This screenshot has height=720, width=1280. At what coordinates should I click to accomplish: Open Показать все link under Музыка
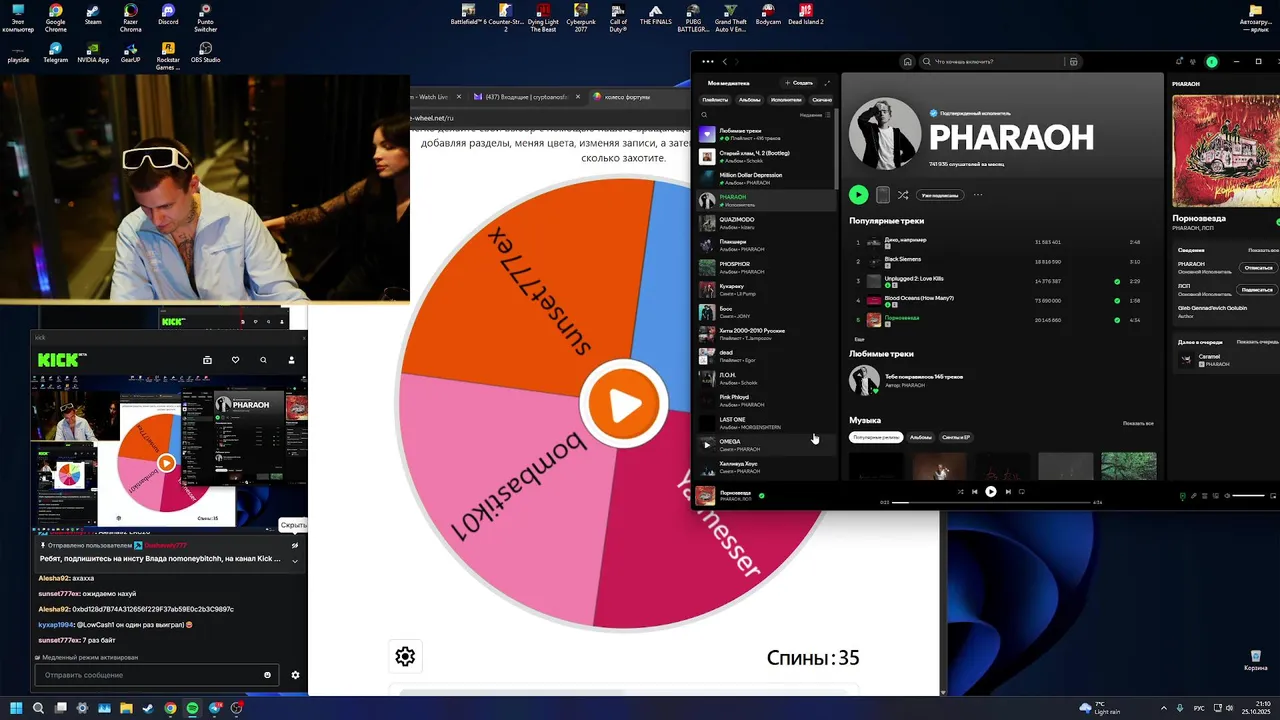pos(1138,423)
